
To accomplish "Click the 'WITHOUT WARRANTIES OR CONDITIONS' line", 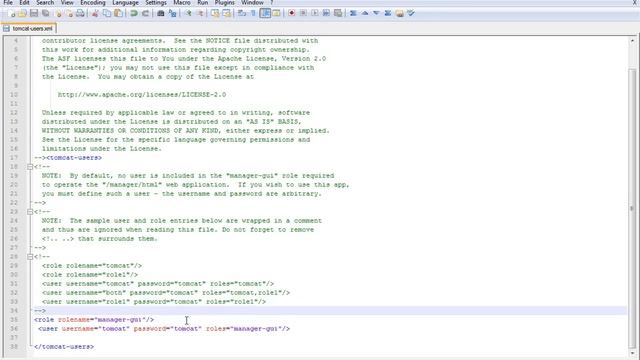I will (x=185, y=131).
